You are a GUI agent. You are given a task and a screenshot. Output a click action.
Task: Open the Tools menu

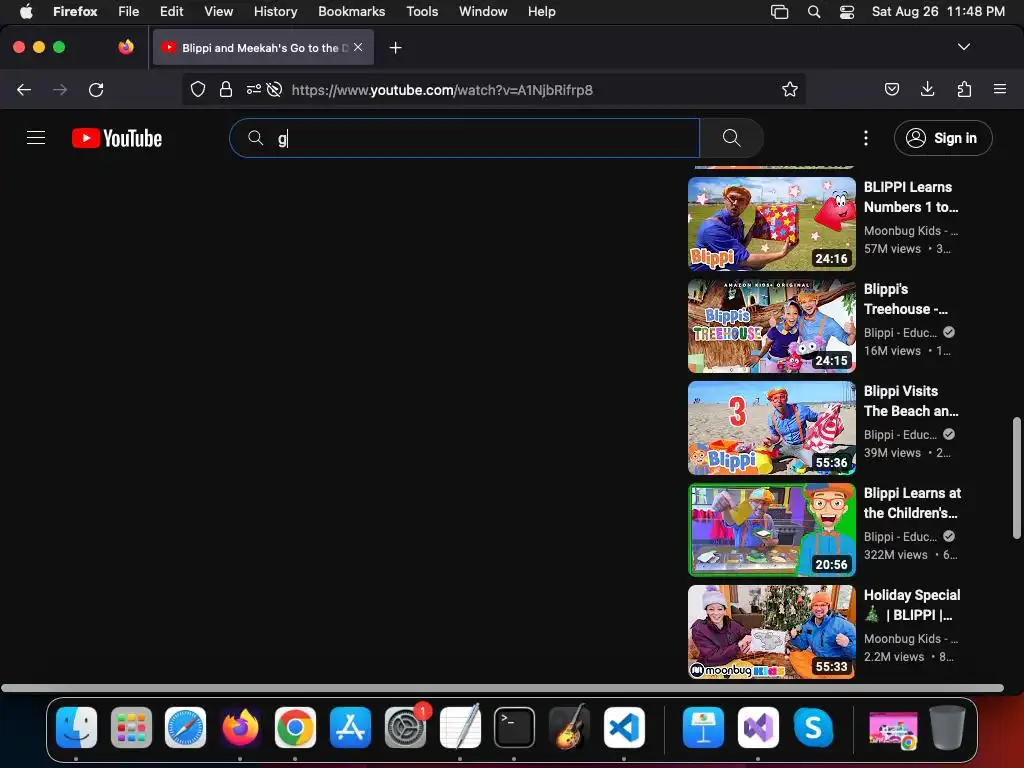pos(423,11)
